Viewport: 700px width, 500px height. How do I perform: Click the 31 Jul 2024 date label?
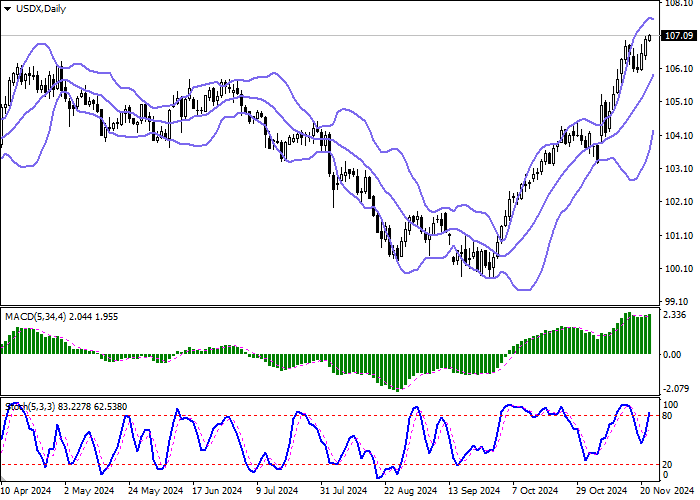click(344, 491)
